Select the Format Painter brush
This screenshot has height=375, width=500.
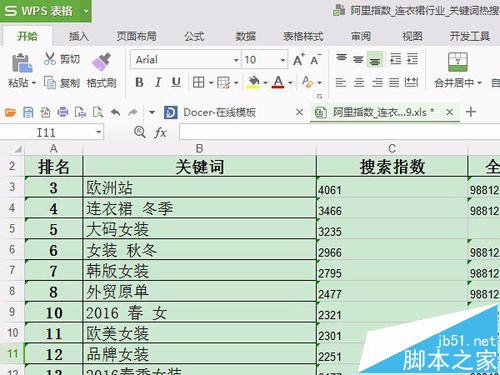coord(101,62)
